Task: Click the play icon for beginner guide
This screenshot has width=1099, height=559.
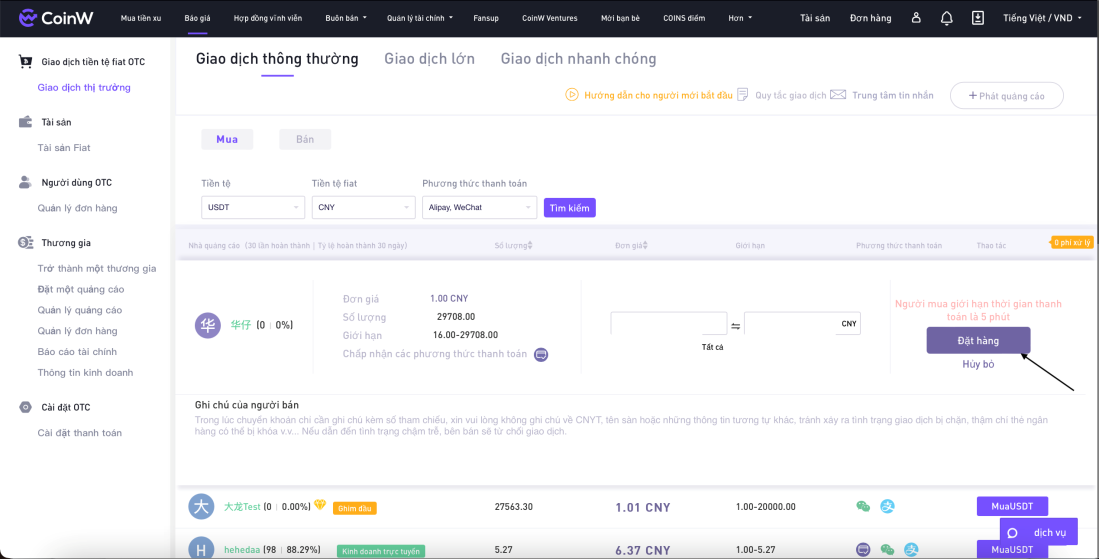Action: tap(572, 95)
